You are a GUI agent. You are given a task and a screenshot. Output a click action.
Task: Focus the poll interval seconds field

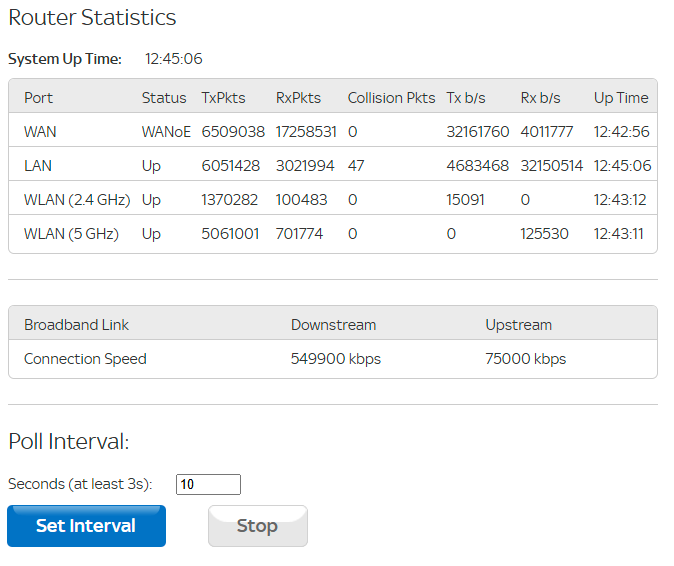[x=208, y=485]
